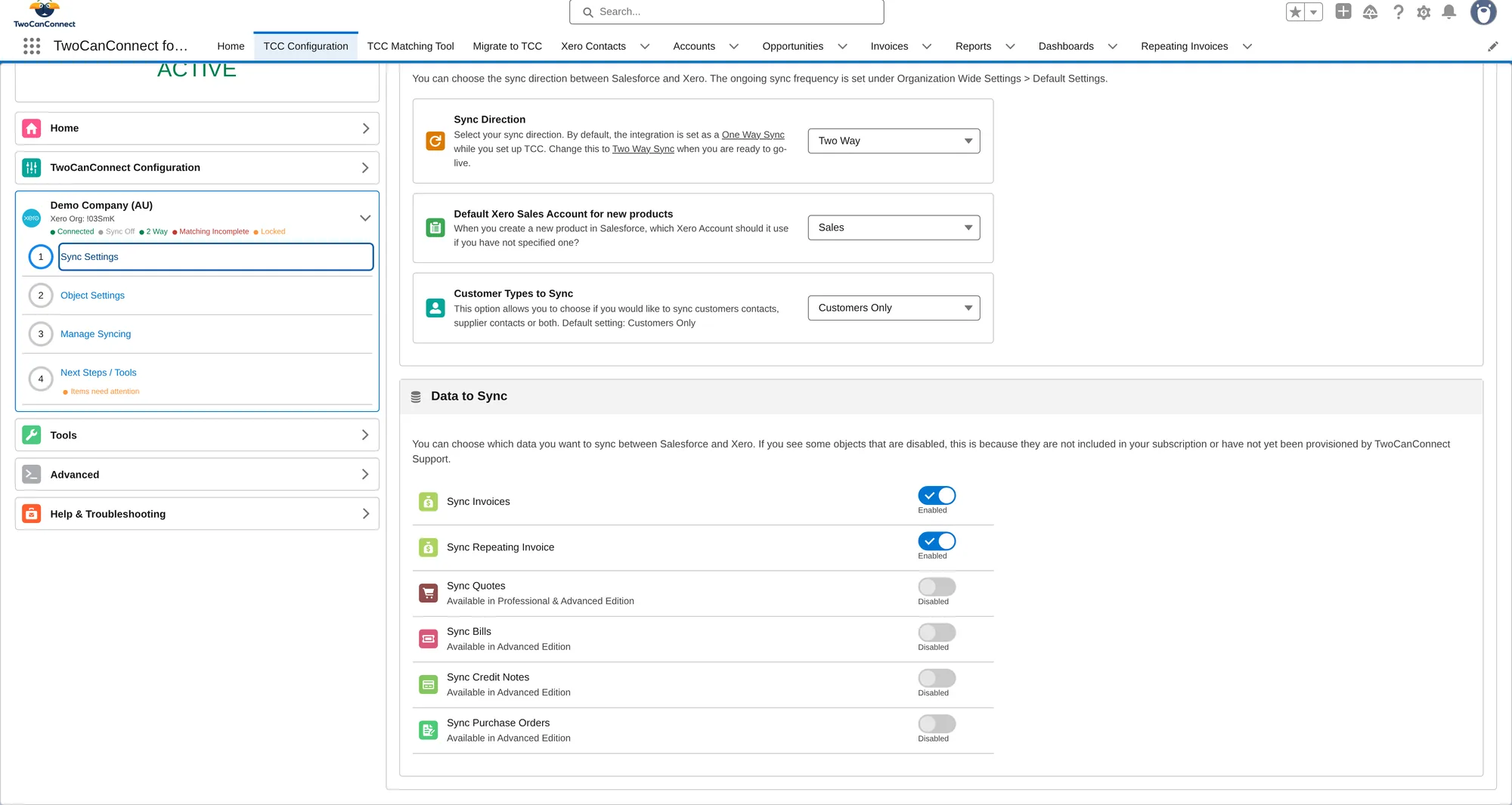This screenshot has height=805, width=1512.
Task: Open step 2 Object Settings link
Action: click(x=92, y=296)
